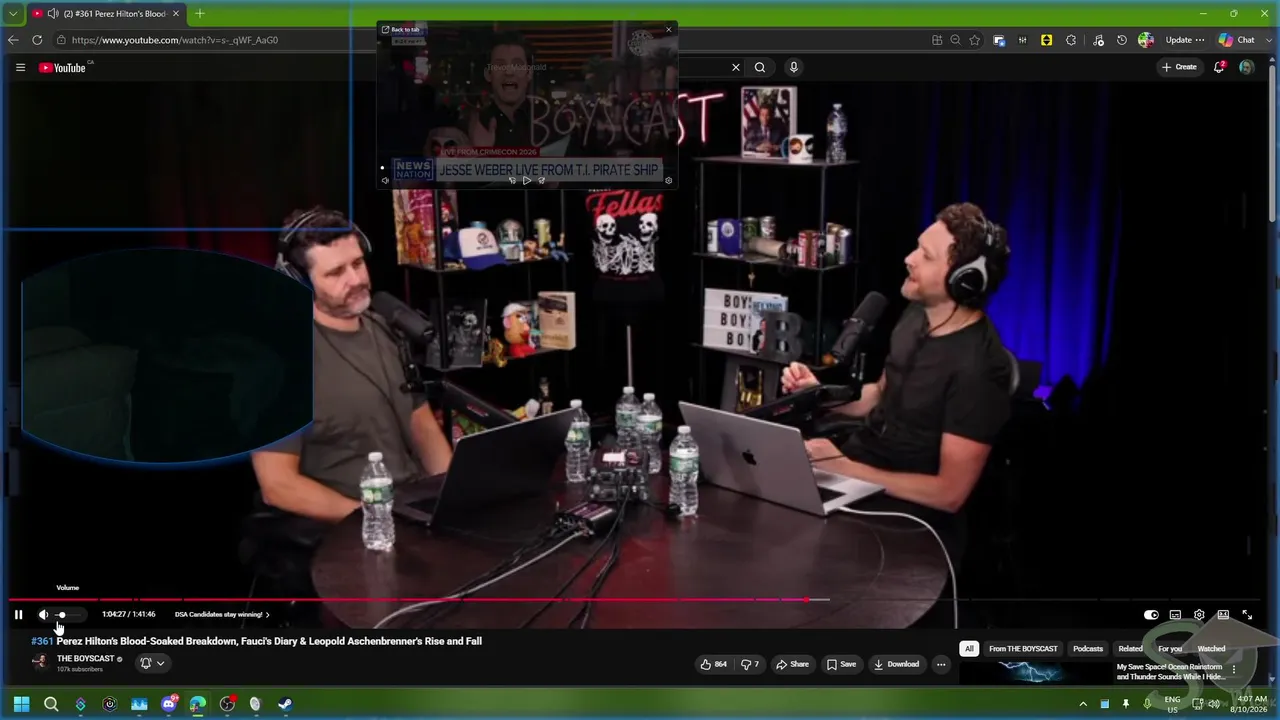
Task: Select the 'Podcasts' filter chip
Action: [x=1088, y=649]
